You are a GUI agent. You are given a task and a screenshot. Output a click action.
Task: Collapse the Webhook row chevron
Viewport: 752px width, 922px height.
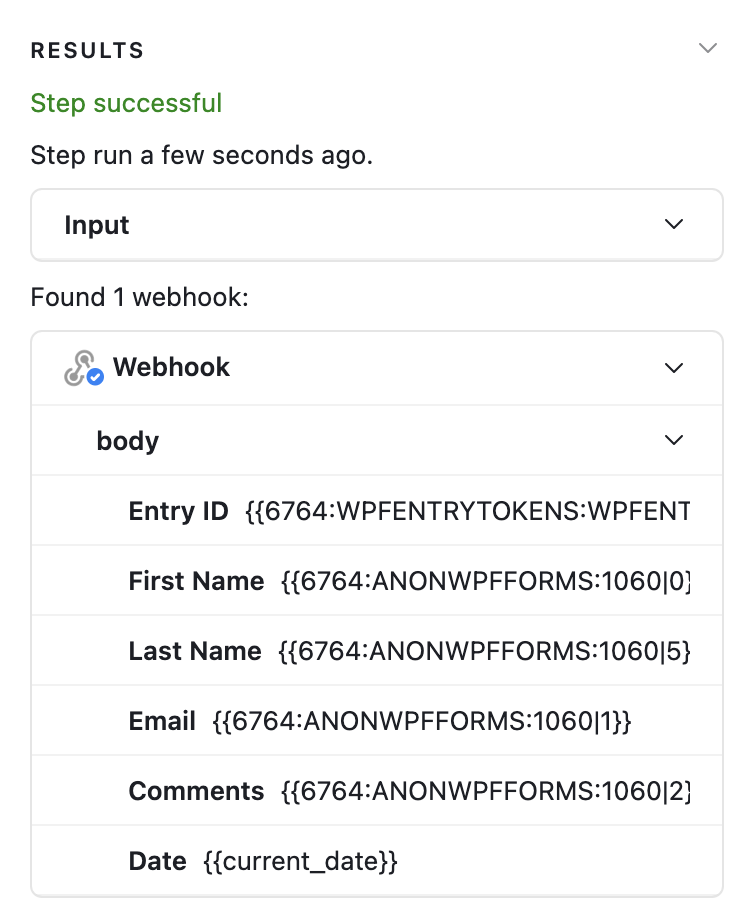coord(674,368)
